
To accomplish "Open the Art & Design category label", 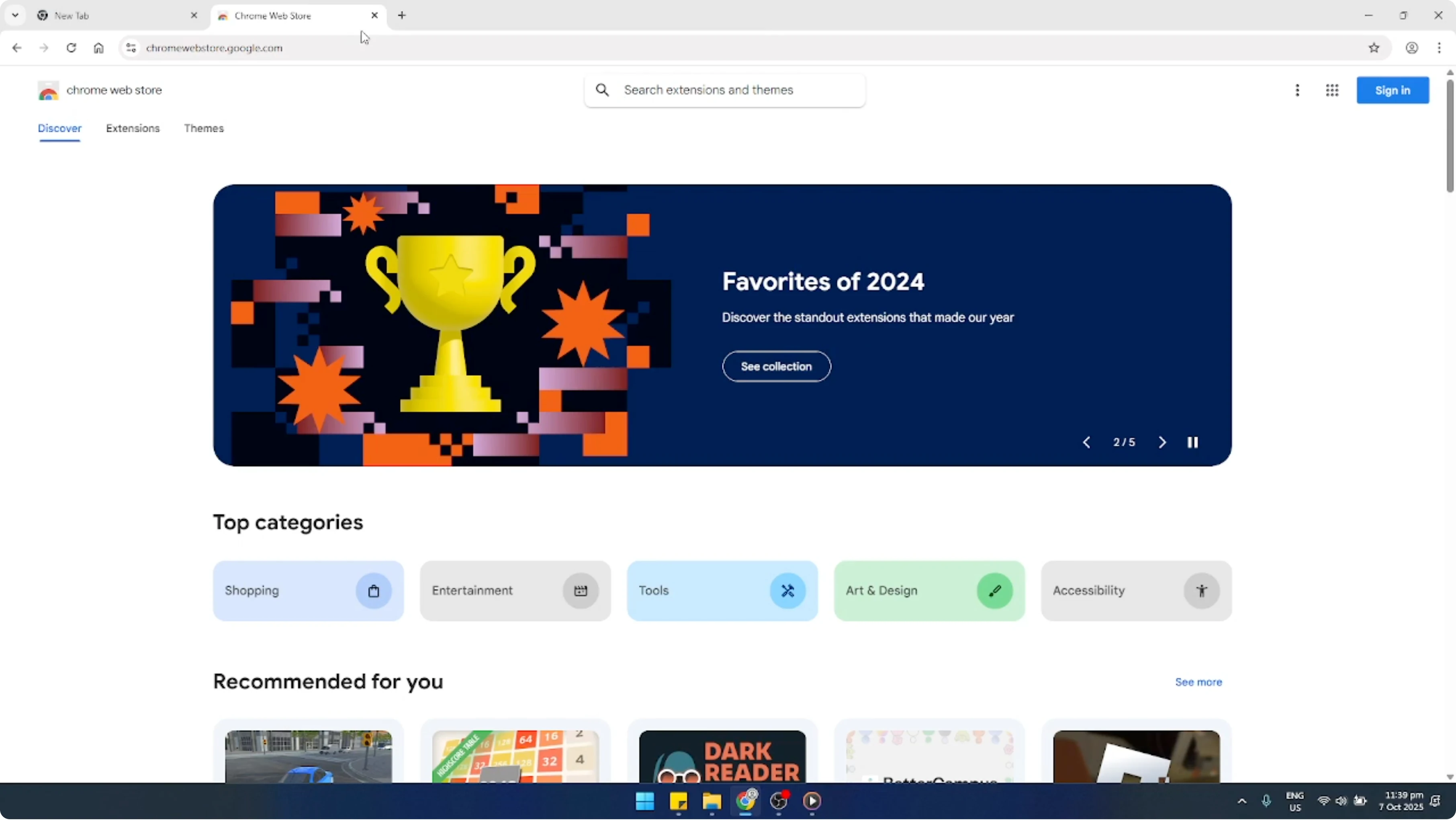I will [x=882, y=591].
